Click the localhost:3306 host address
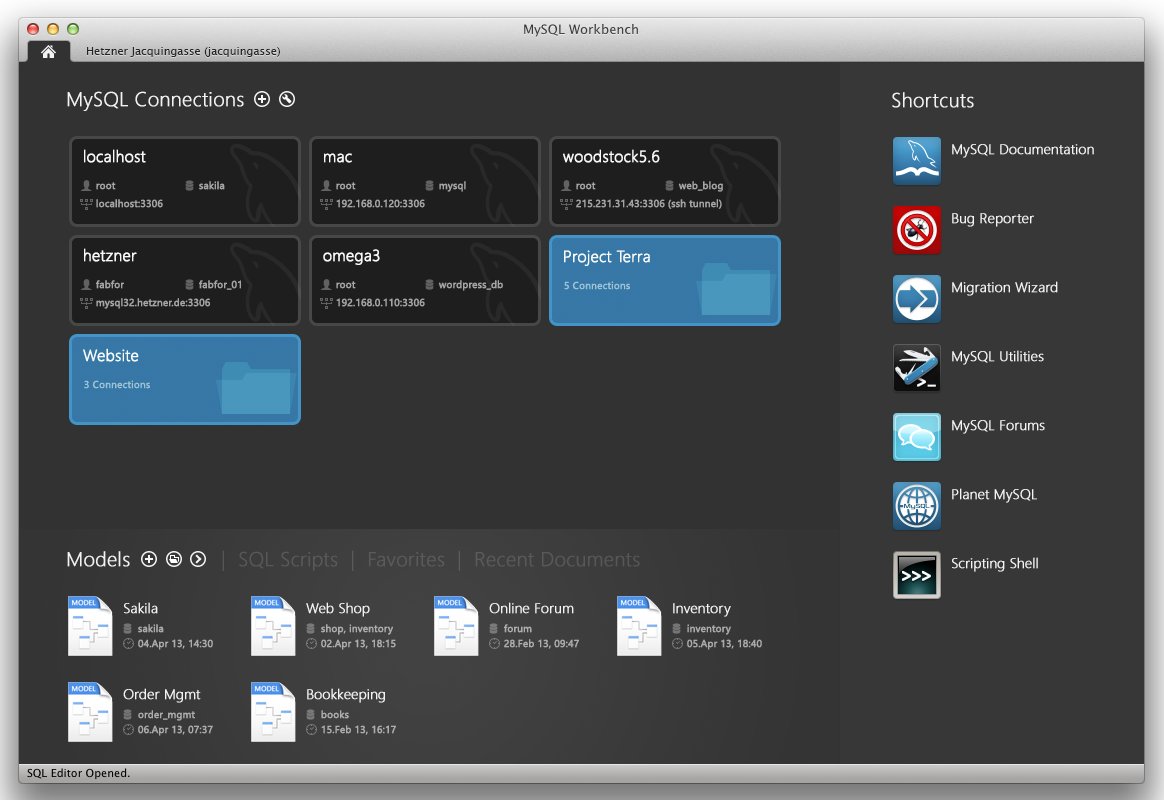 coord(129,203)
